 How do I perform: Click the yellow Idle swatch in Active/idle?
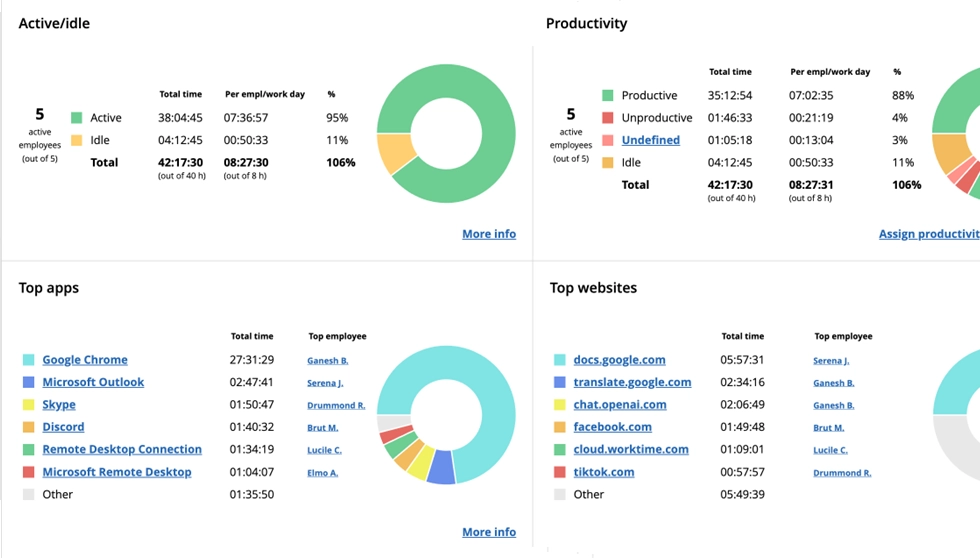(77, 140)
